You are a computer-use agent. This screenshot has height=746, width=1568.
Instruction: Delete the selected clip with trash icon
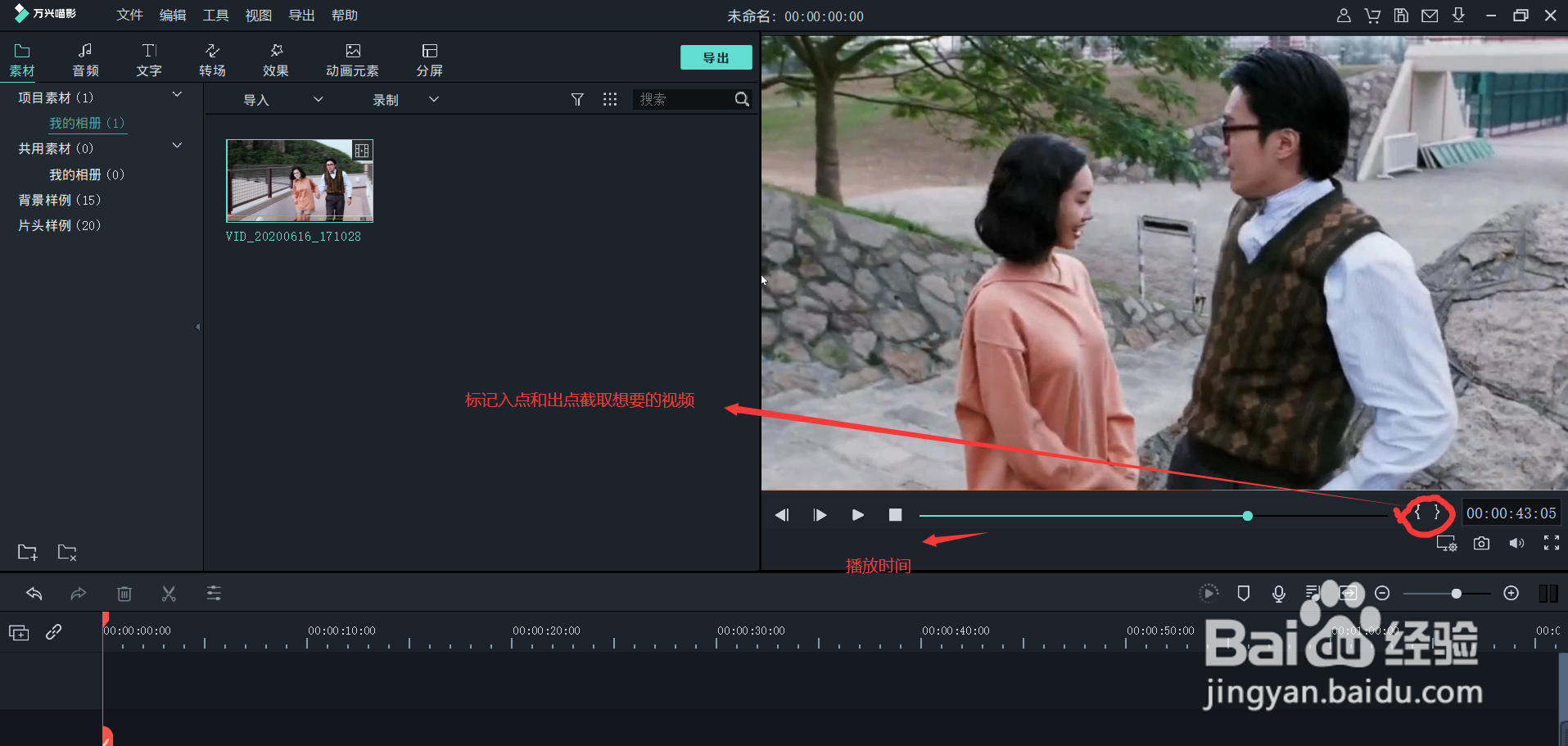pos(124,594)
